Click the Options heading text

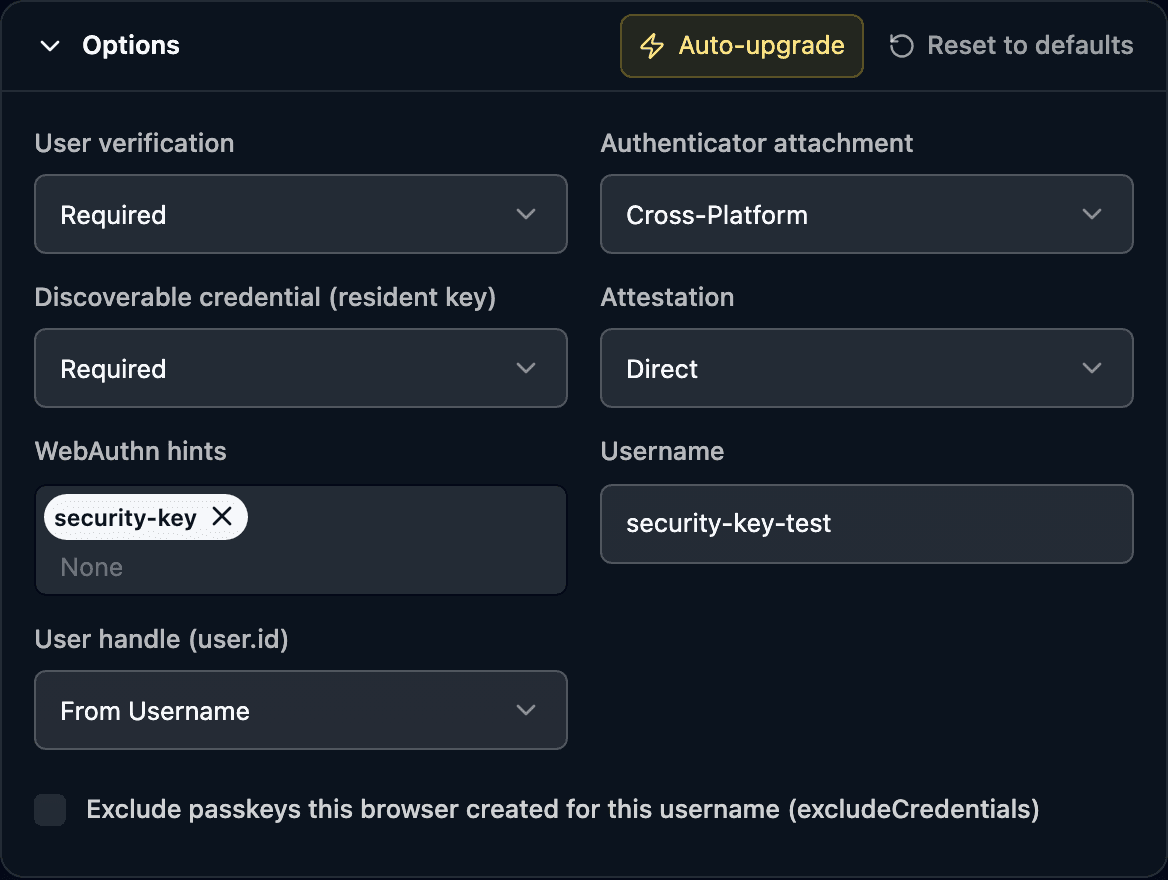pos(131,45)
